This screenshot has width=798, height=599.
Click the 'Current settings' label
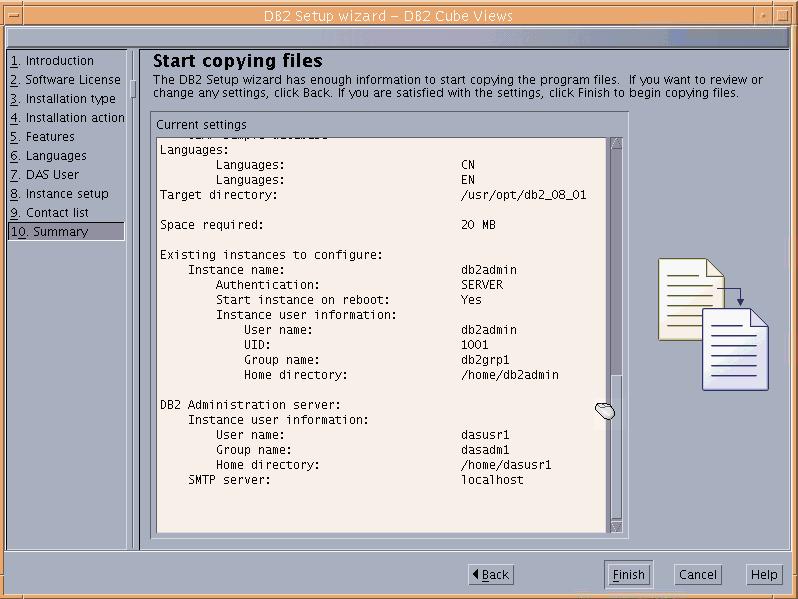coord(201,125)
